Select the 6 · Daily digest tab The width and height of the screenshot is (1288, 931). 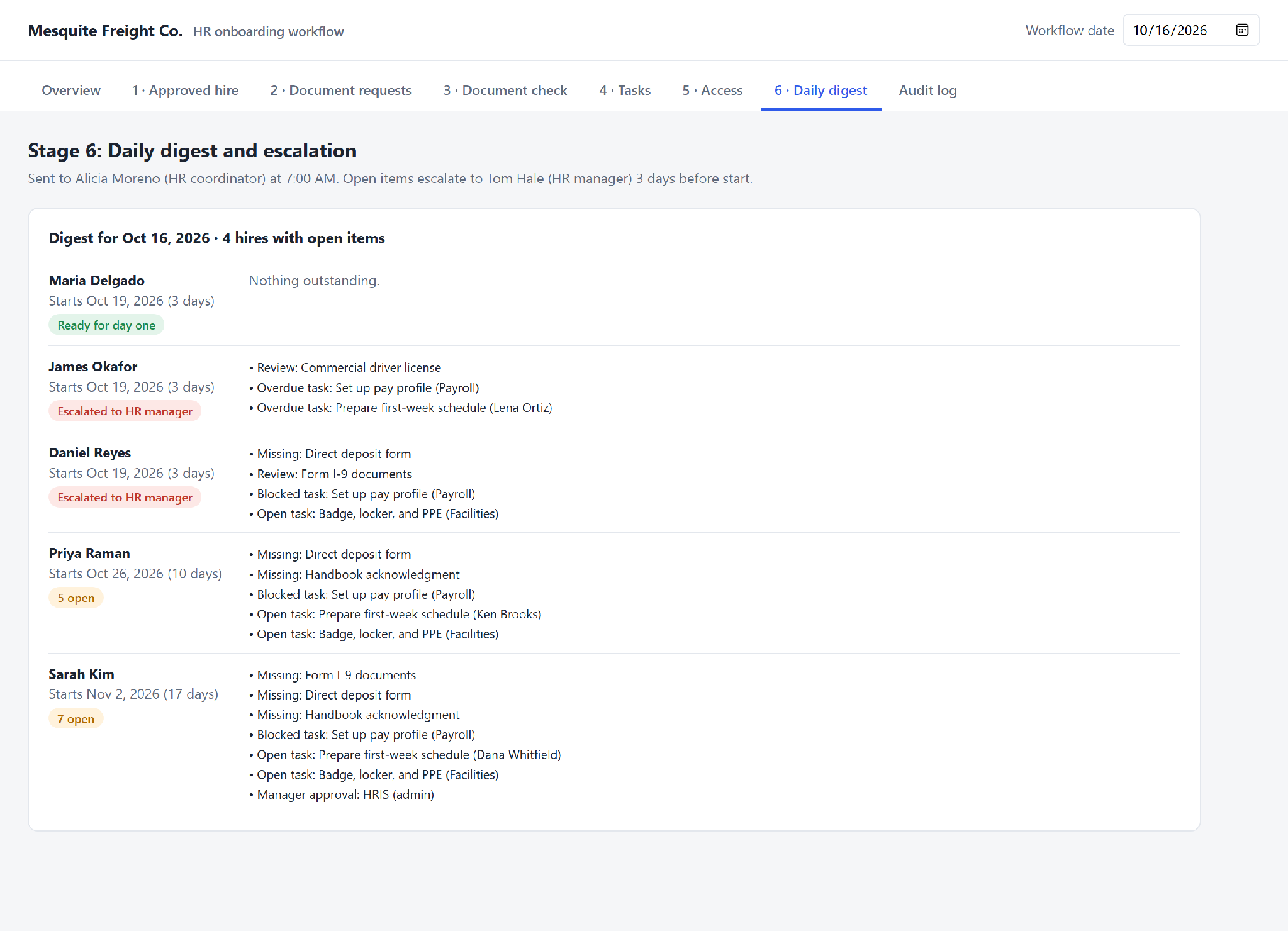click(820, 90)
